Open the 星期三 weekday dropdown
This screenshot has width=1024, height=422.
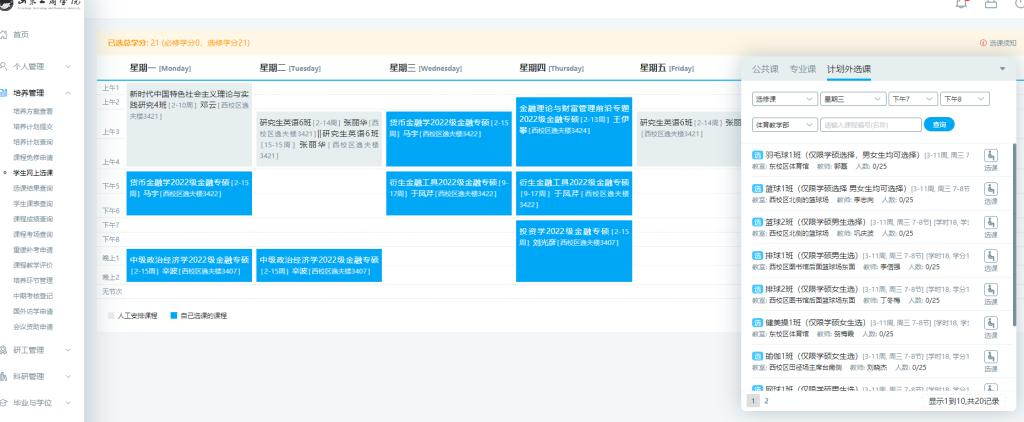click(x=853, y=99)
